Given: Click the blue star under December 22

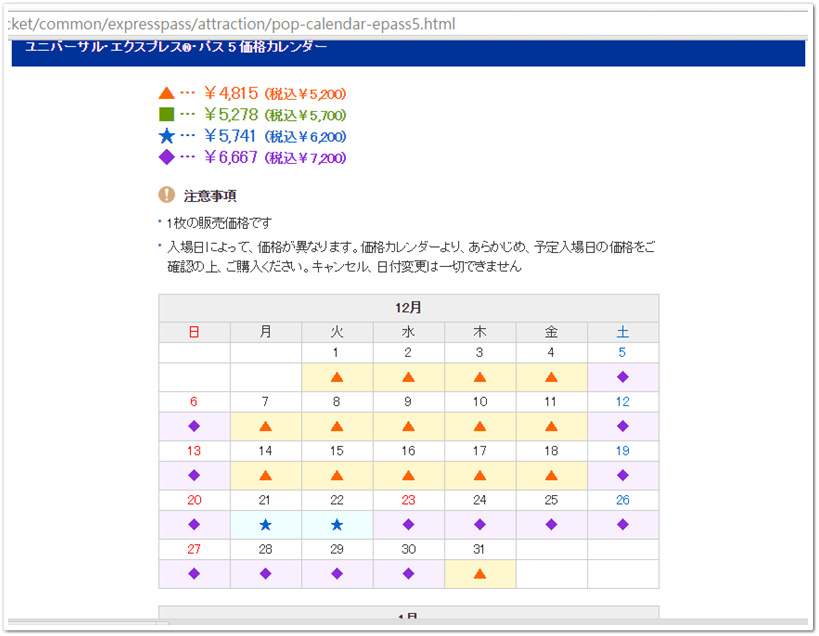Looking at the screenshot, I should click(x=337, y=524).
